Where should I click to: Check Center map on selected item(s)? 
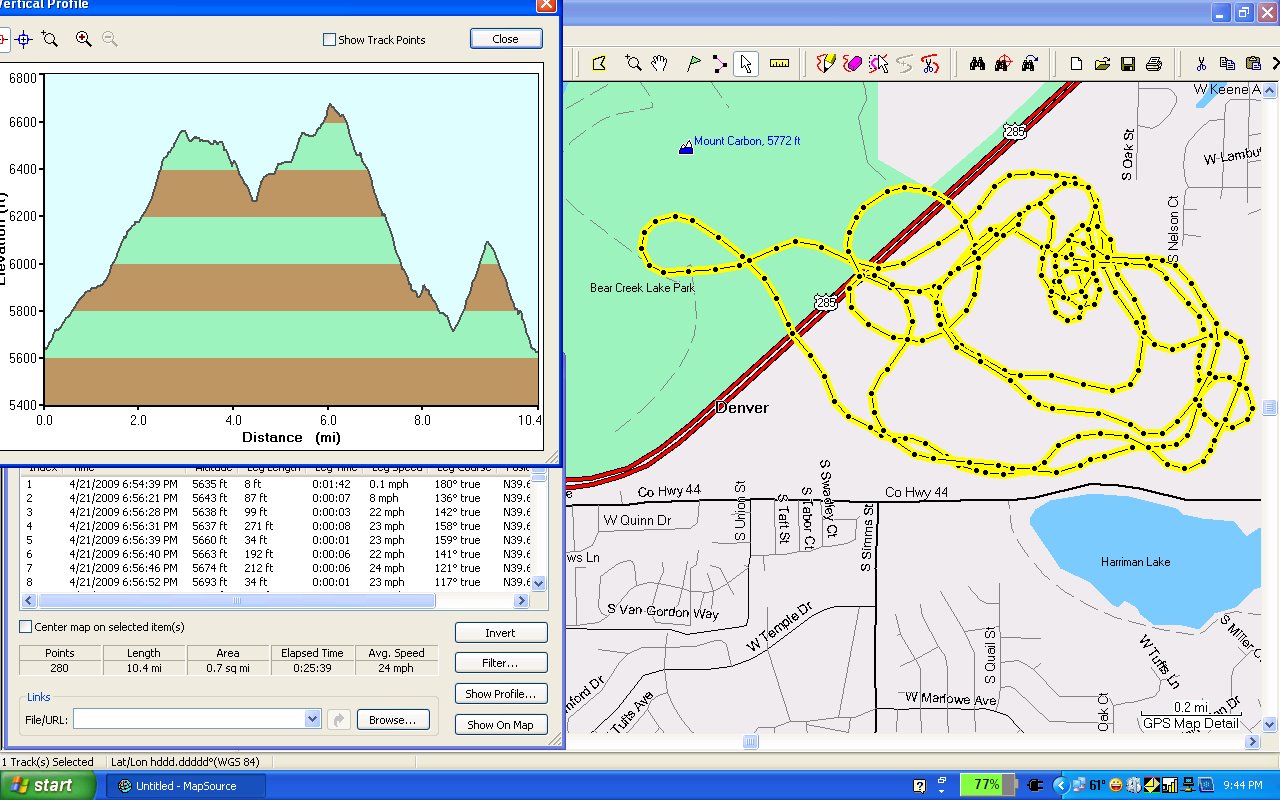click(26, 627)
